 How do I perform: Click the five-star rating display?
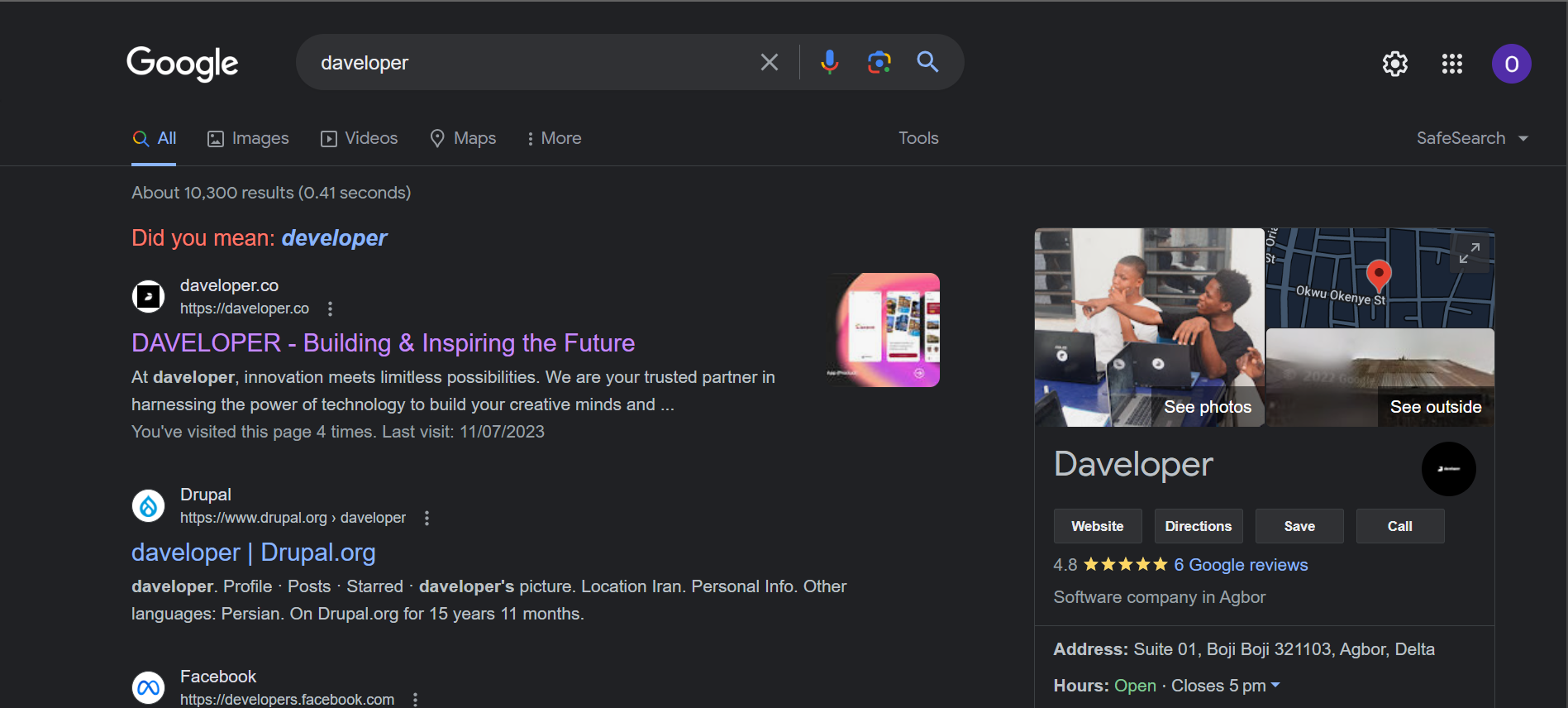point(1125,565)
